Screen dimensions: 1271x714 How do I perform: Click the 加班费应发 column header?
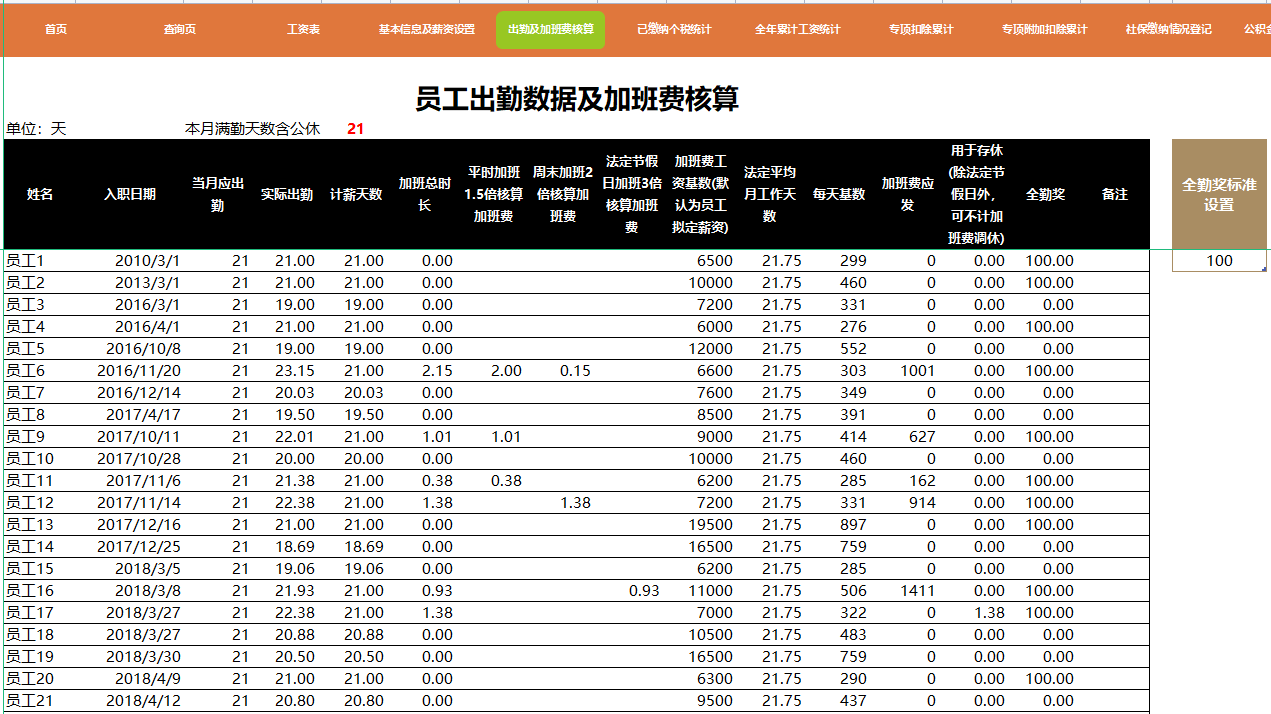[x=907, y=194]
